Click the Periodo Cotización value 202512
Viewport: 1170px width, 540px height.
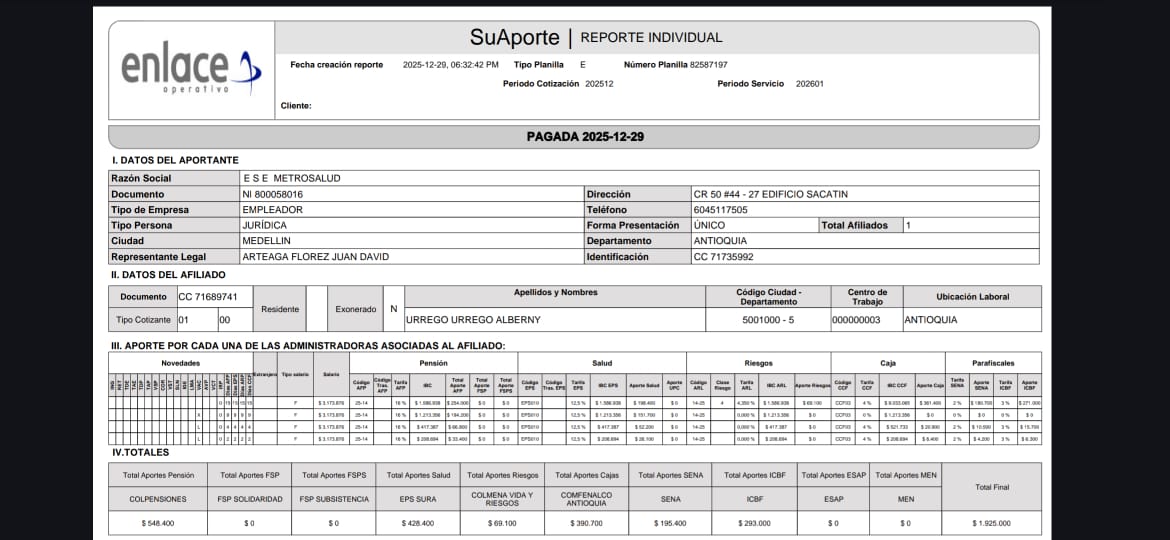[599, 84]
